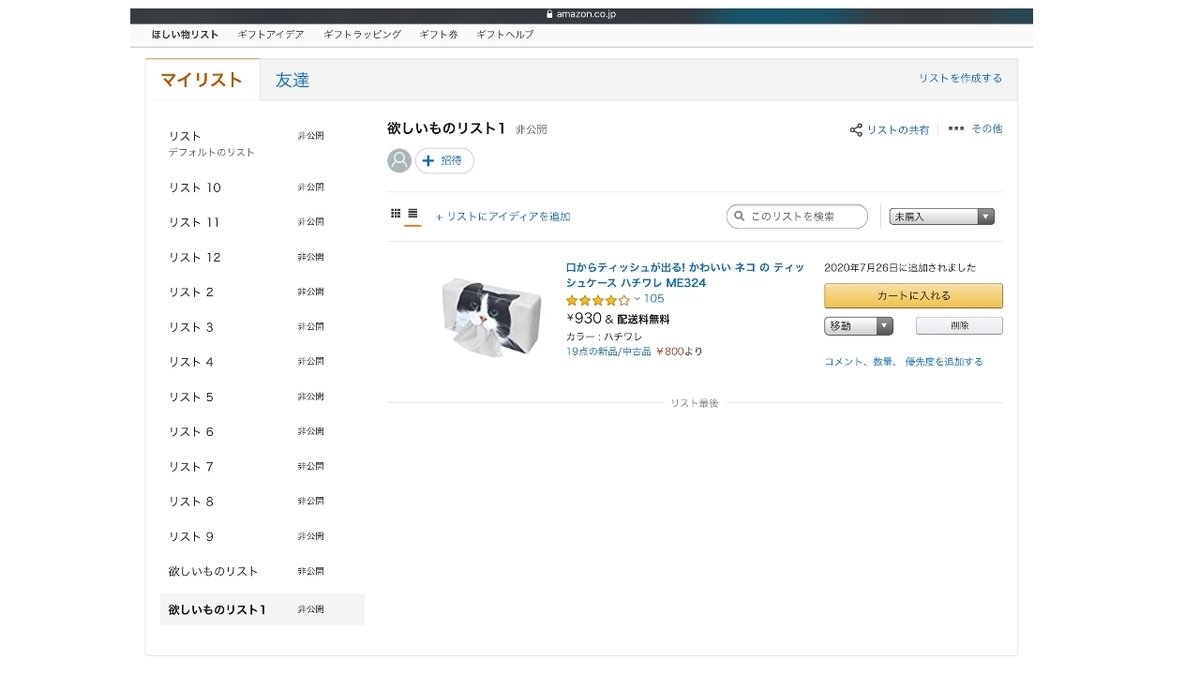1200x675 pixels.
Task: Click the 2020年7月26日に追加されました text
Action: [900, 268]
